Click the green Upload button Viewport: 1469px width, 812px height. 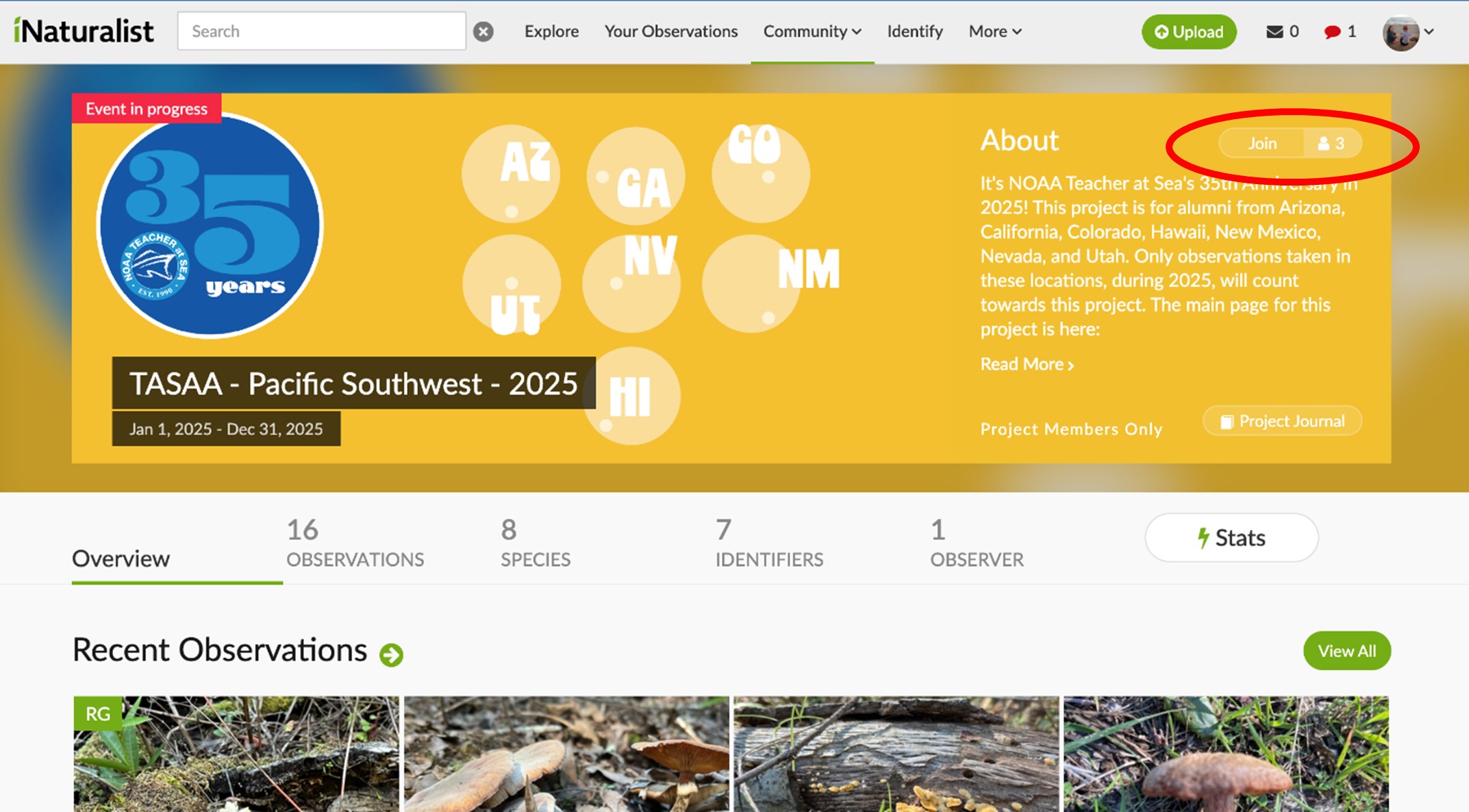tap(1189, 31)
